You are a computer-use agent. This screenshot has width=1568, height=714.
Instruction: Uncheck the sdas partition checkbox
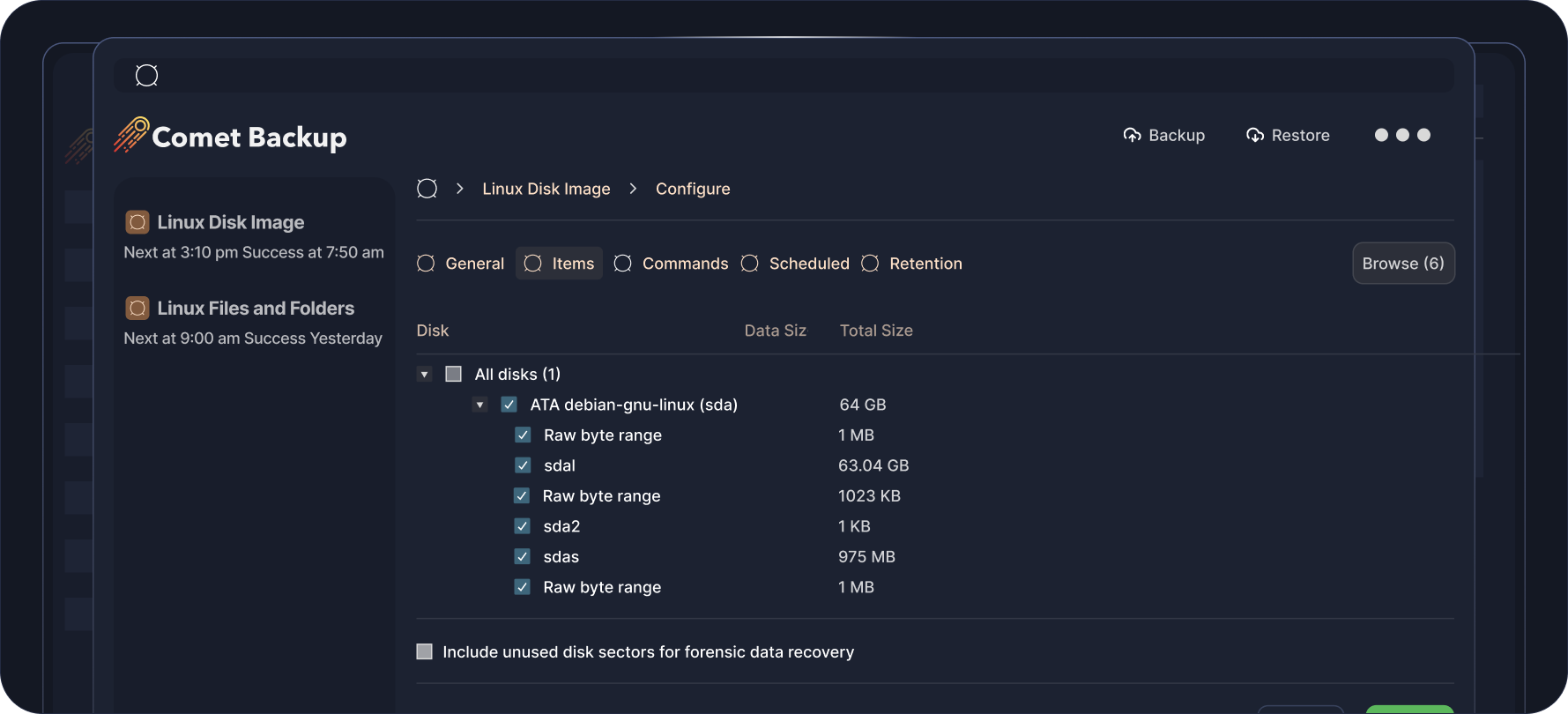point(523,556)
